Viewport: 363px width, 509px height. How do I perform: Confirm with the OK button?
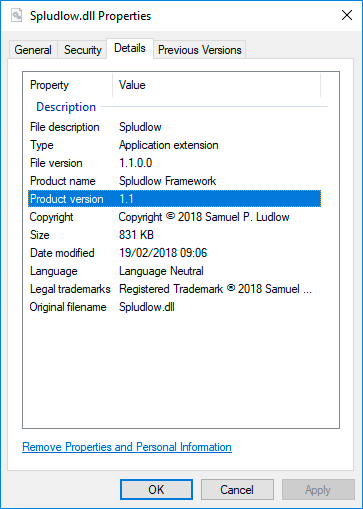point(156,490)
